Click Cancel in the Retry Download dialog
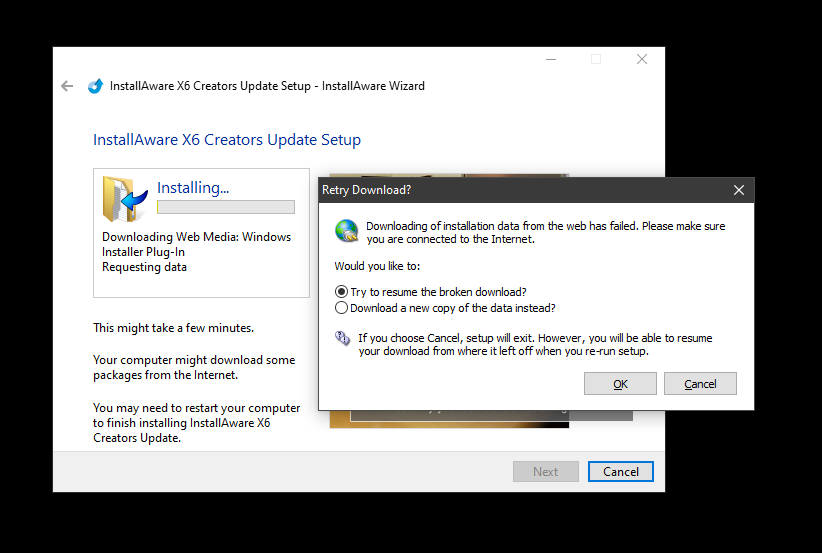822x553 pixels. click(700, 384)
